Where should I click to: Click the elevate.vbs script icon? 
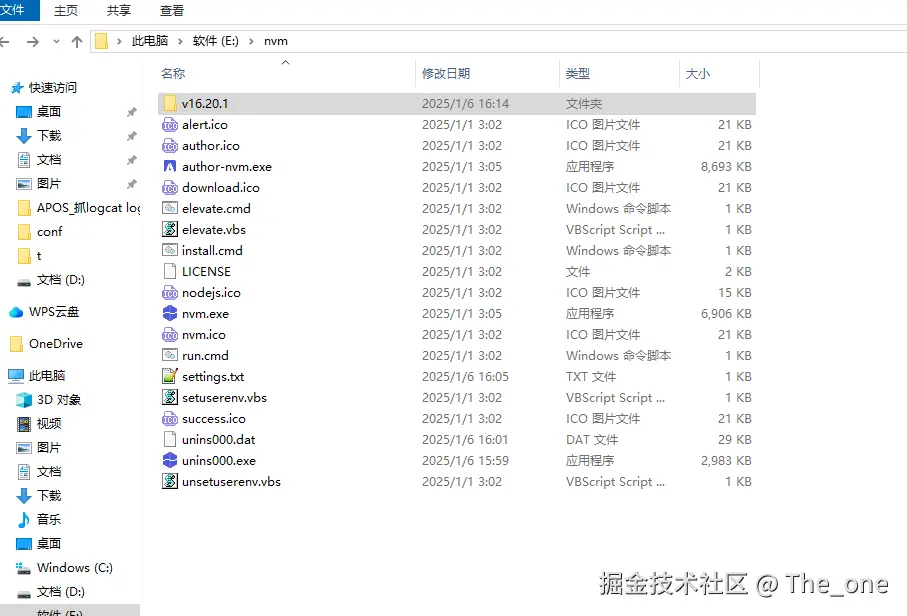(x=170, y=230)
